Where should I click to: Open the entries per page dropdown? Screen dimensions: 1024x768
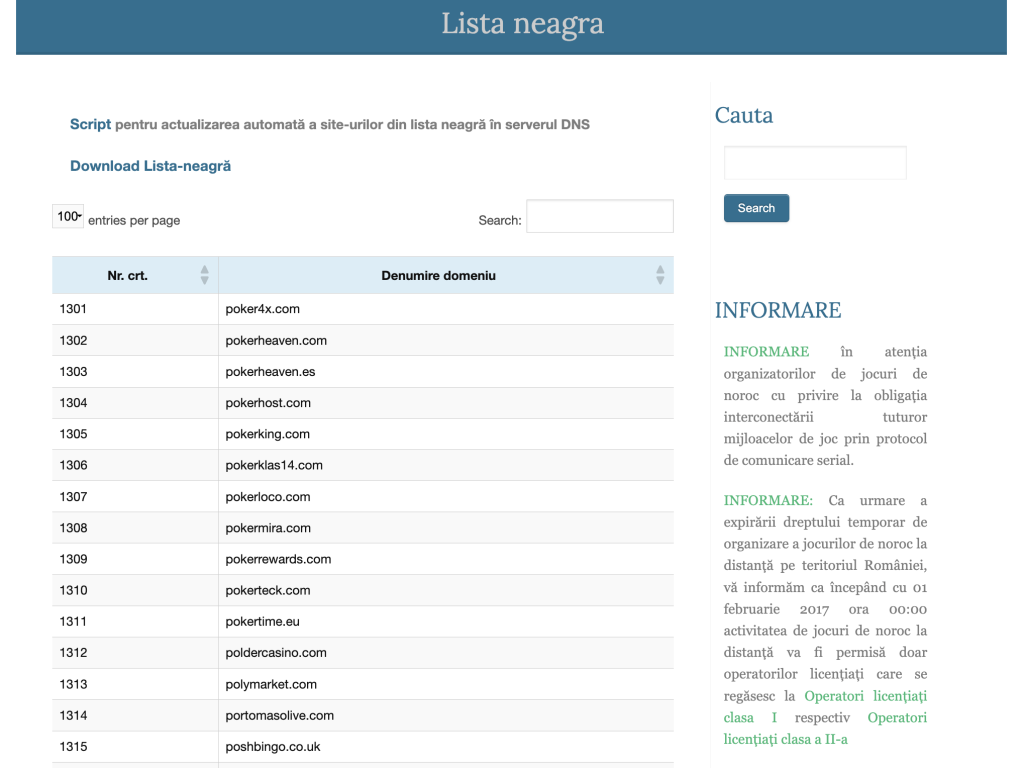click(68, 216)
